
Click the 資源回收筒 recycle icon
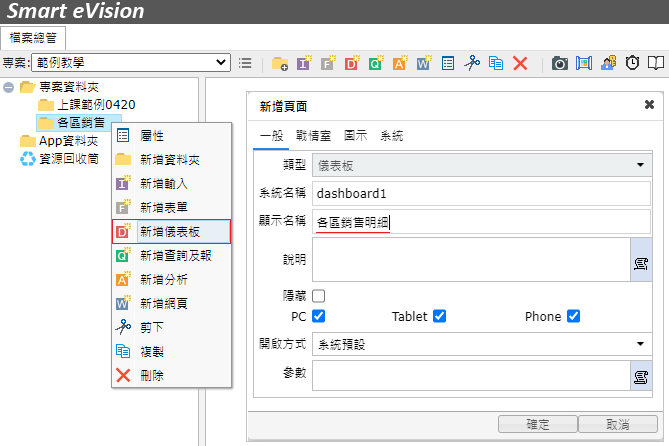click(x=28, y=159)
